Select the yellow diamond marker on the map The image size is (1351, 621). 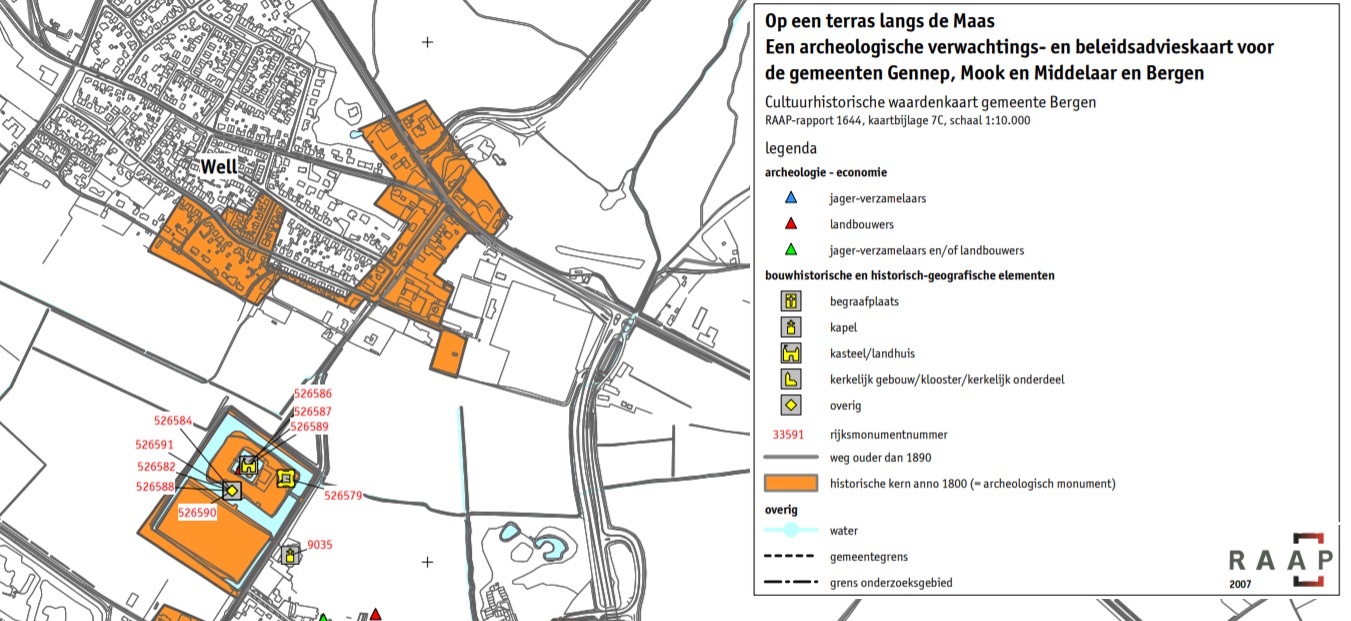pyautogui.click(x=231, y=490)
